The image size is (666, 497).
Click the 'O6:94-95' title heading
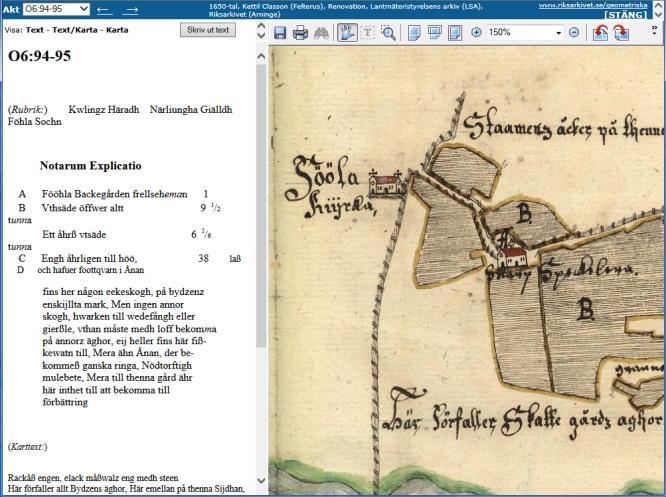click(x=40, y=56)
